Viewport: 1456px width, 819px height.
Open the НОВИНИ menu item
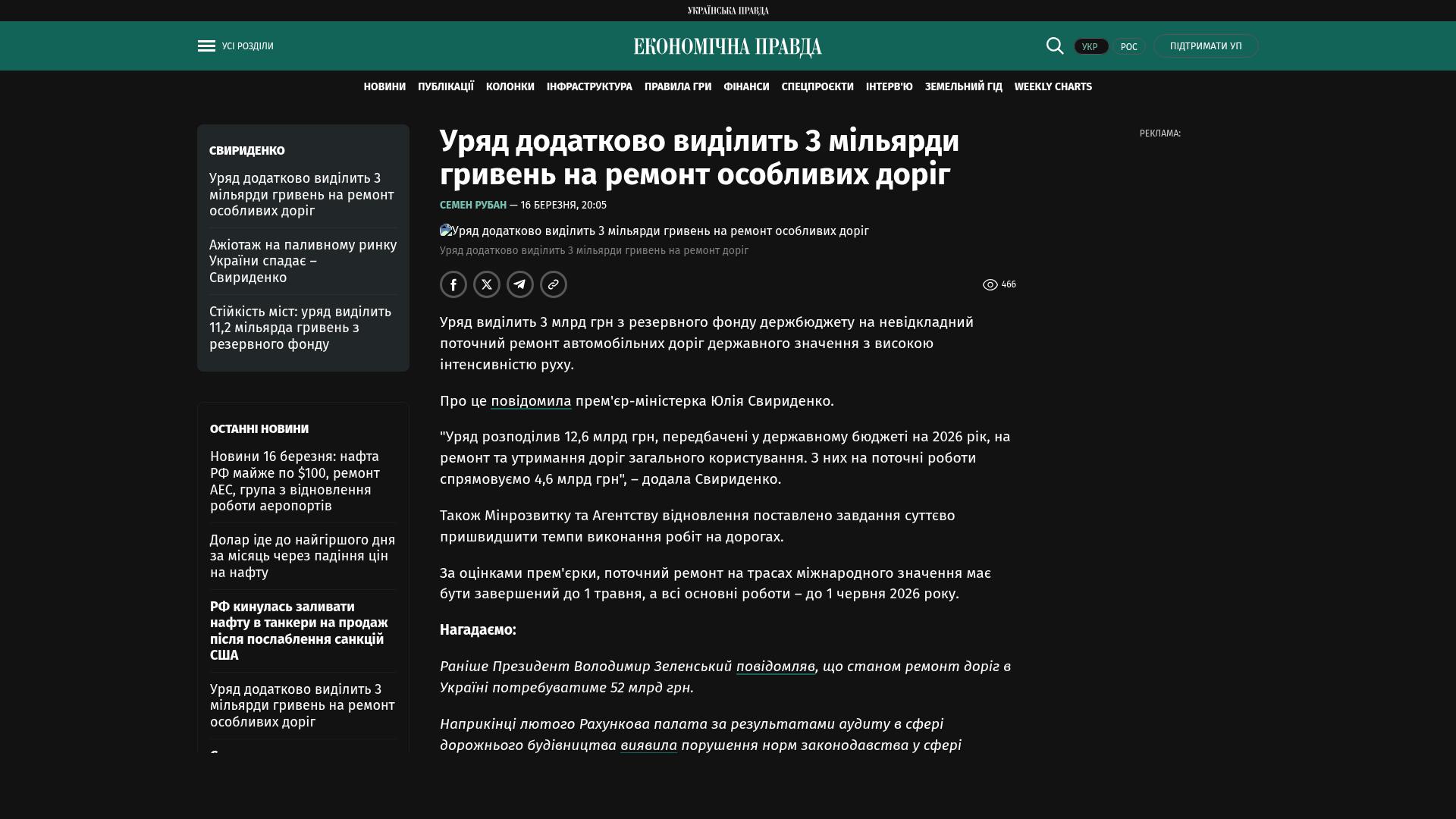tap(384, 87)
